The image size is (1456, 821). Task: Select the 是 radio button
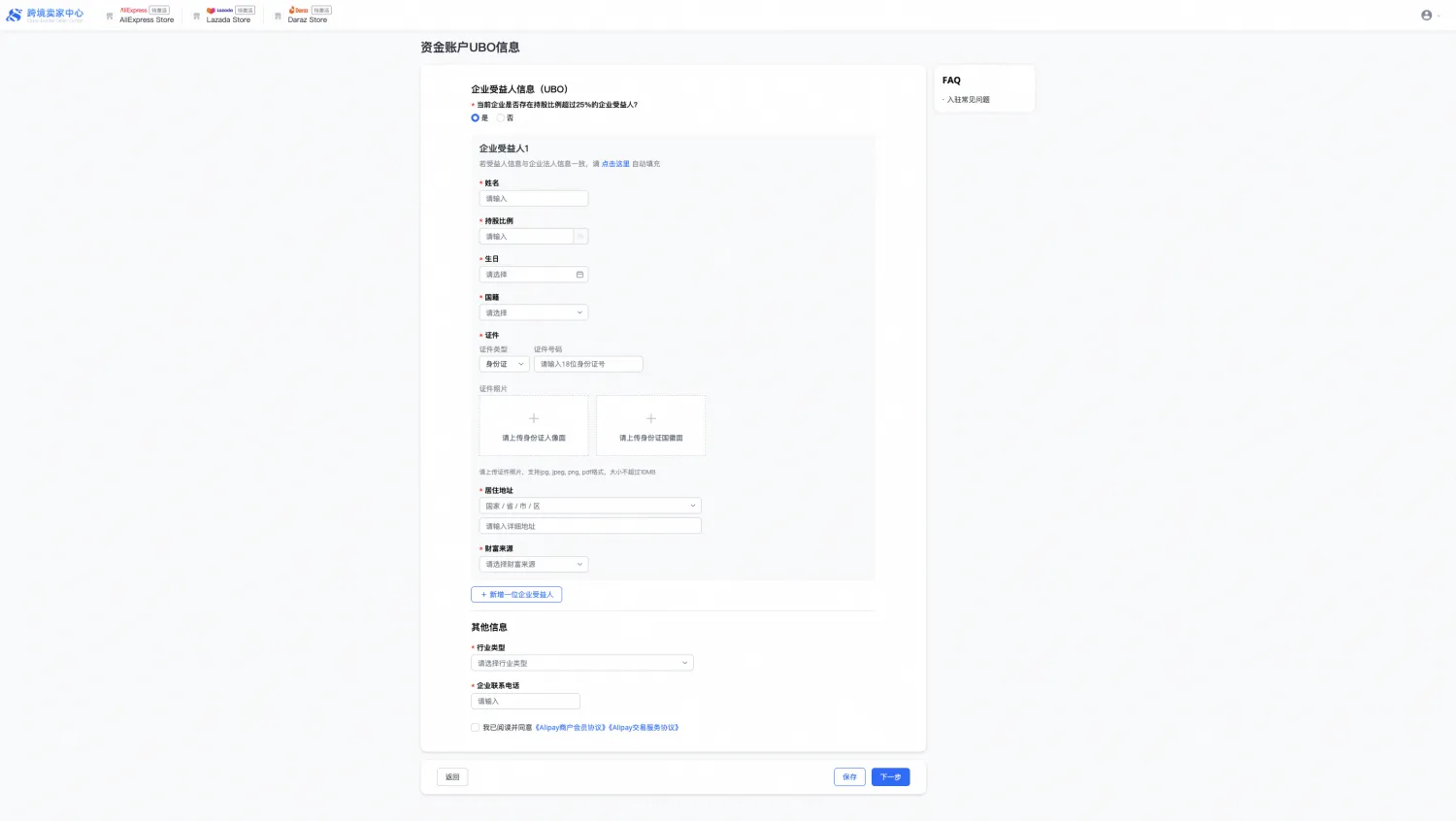tap(476, 118)
